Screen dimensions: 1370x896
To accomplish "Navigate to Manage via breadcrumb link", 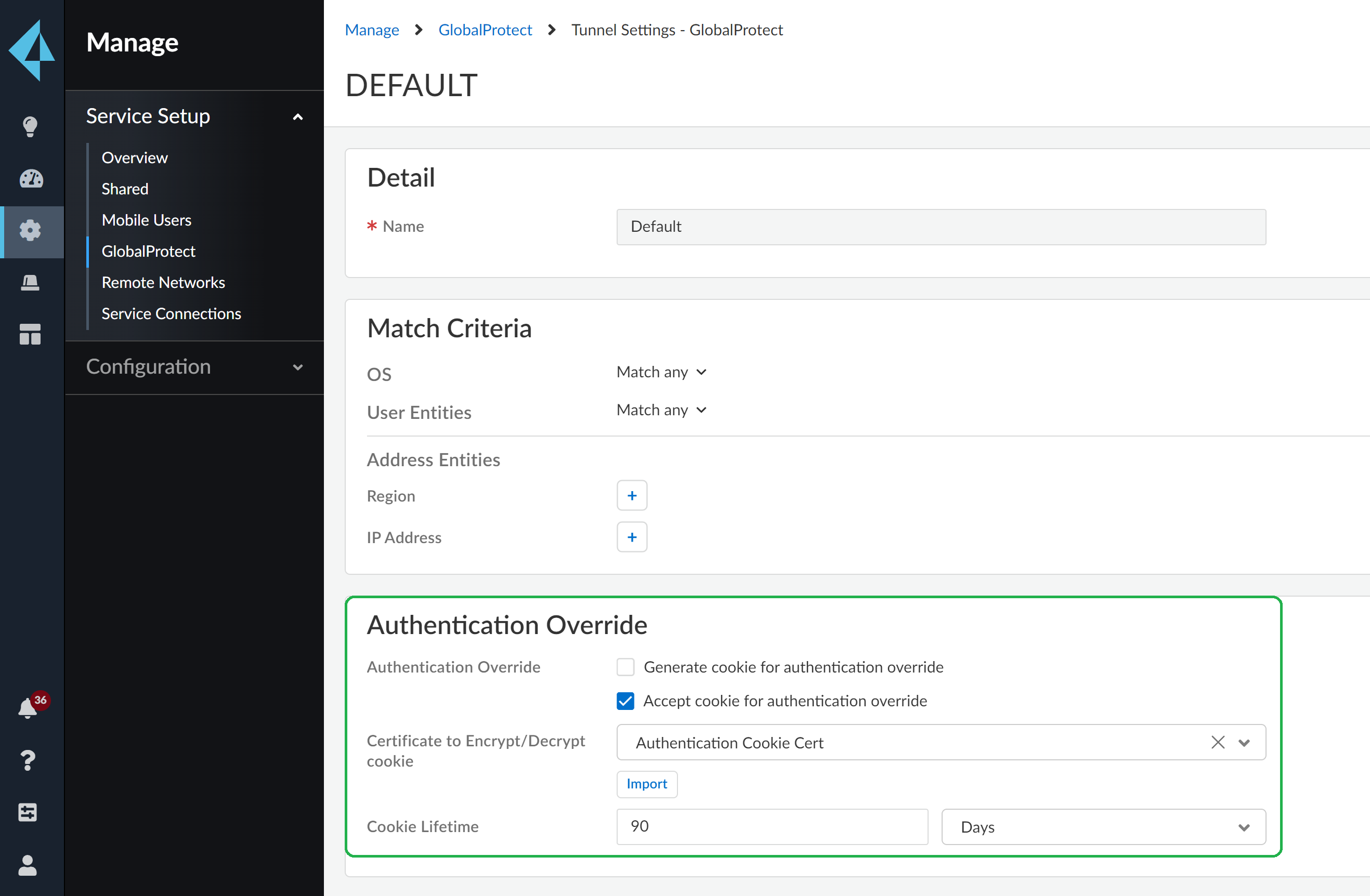I will point(371,29).
